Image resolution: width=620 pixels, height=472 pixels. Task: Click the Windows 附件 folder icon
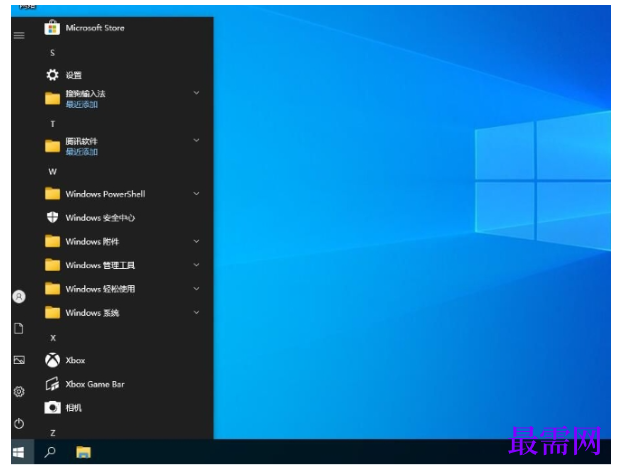(x=52, y=241)
